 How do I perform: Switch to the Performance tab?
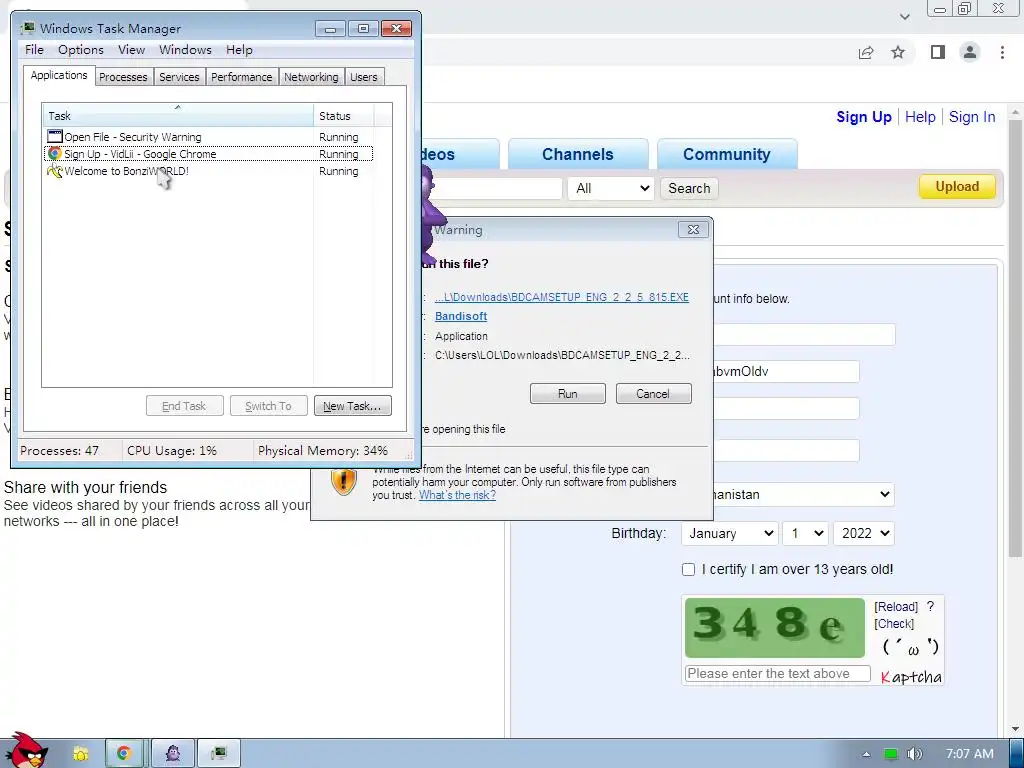[x=242, y=77]
